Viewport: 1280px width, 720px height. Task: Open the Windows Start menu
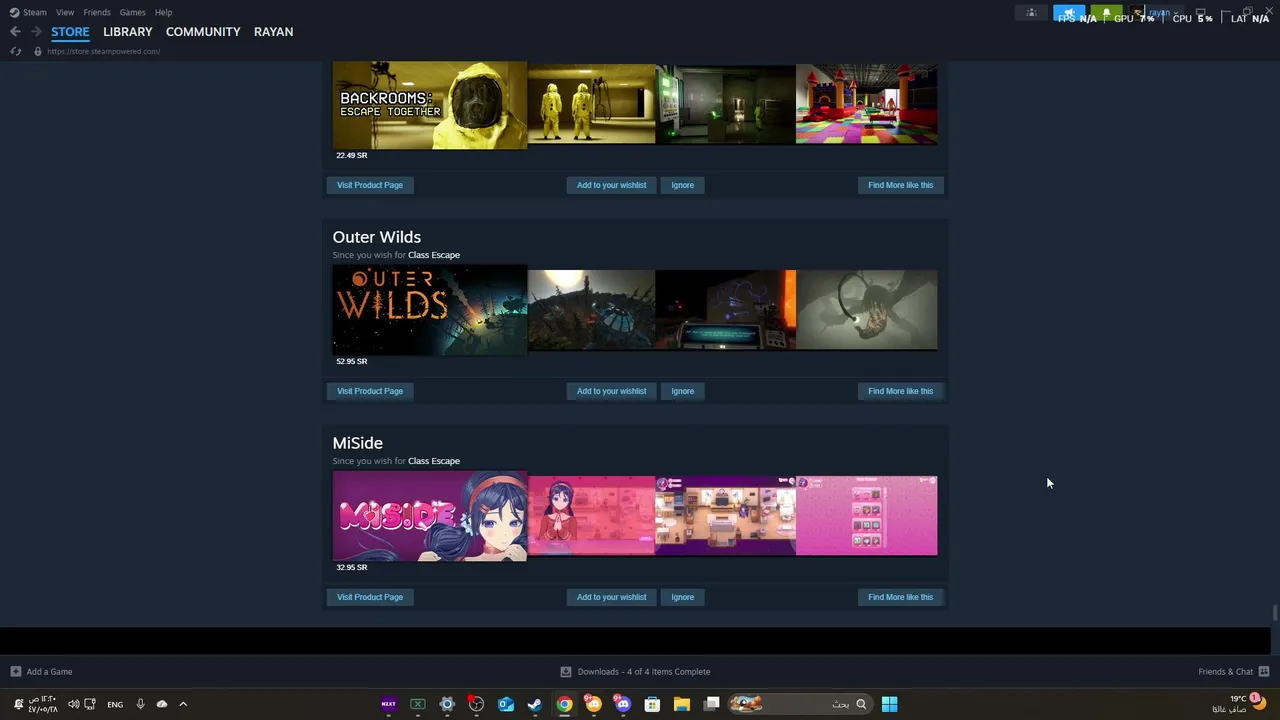click(x=889, y=704)
